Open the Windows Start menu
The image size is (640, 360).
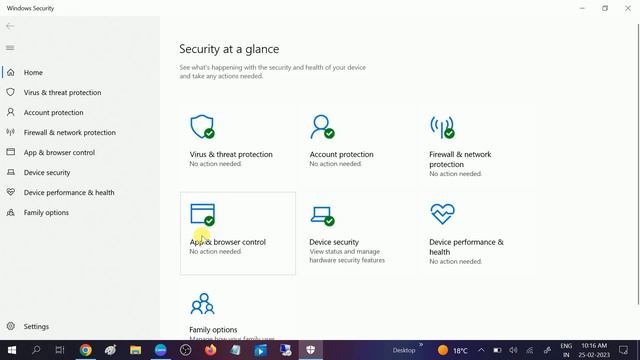[11, 350]
